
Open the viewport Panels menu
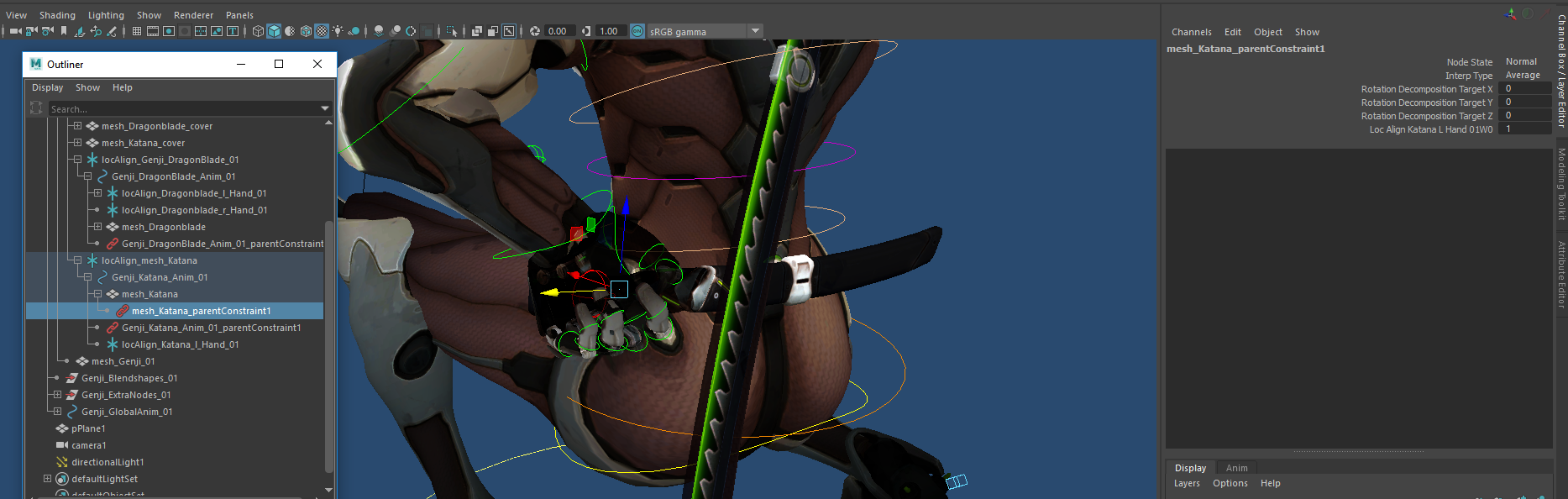[x=239, y=15]
